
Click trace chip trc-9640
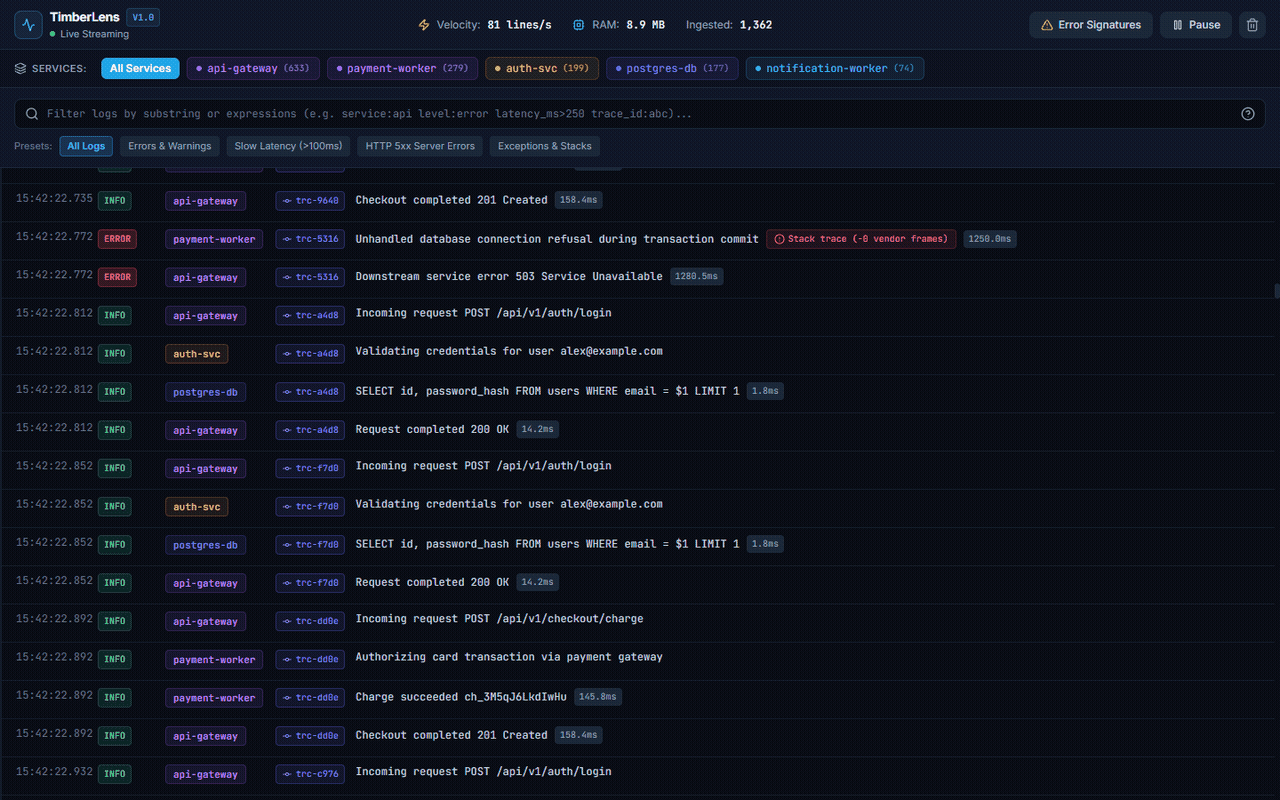tap(309, 201)
